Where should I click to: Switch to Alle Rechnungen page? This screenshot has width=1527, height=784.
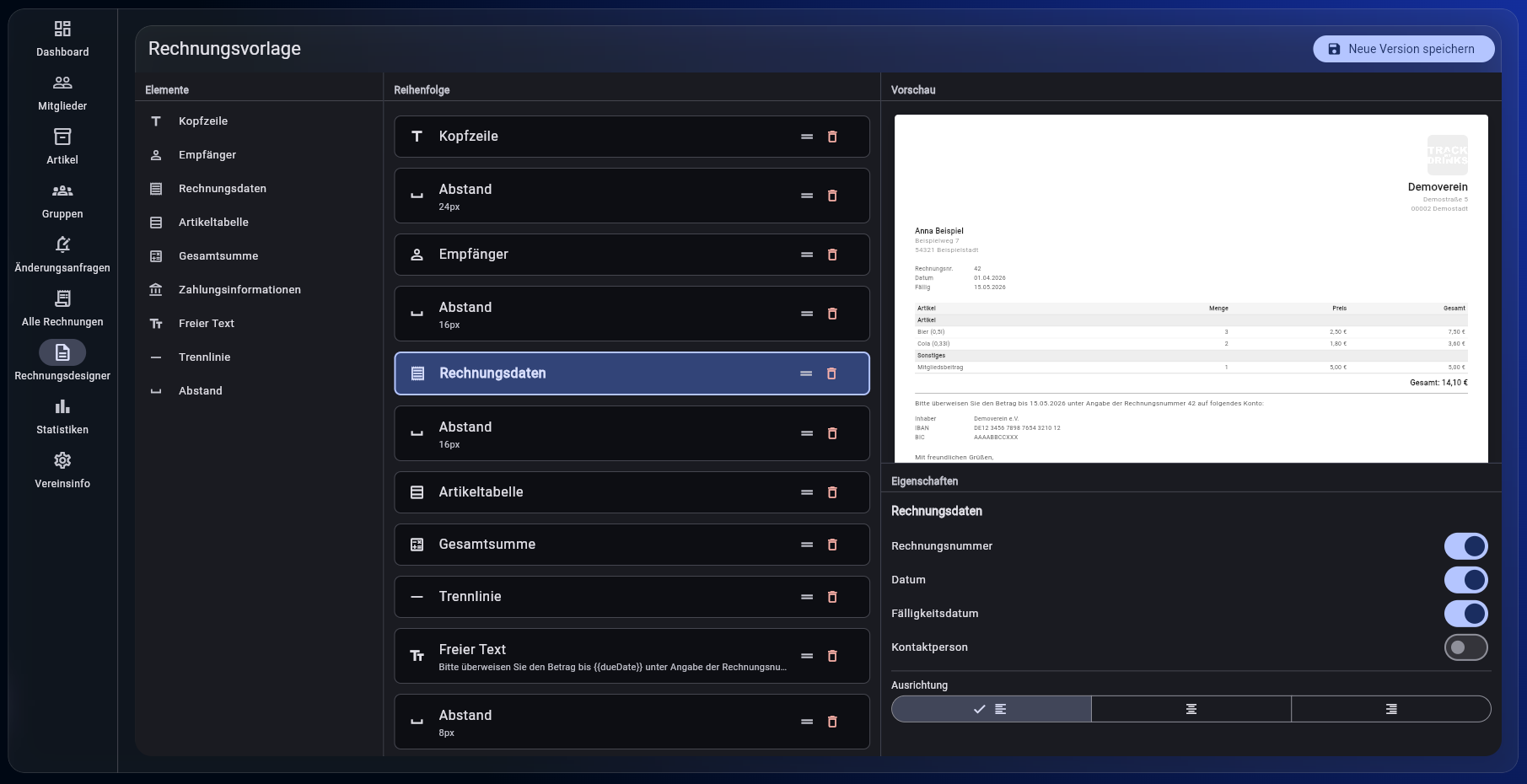click(62, 309)
